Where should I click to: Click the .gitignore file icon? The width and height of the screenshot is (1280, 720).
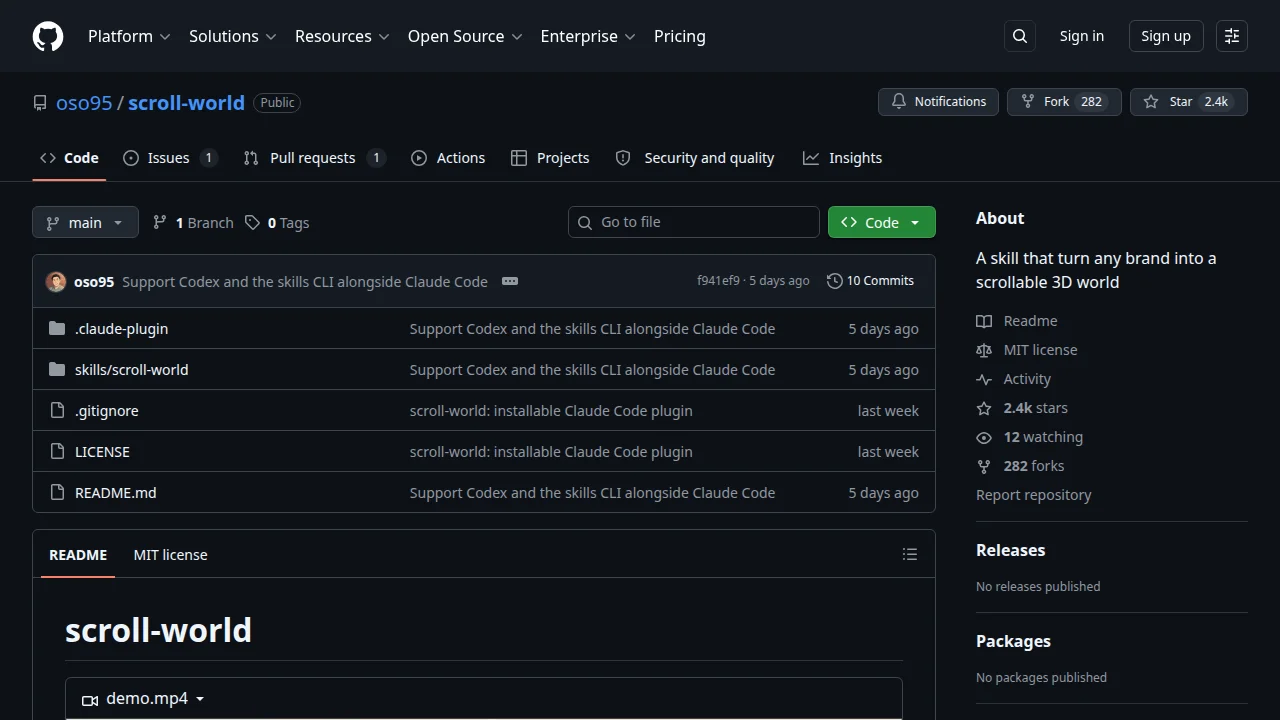point(57,410)
